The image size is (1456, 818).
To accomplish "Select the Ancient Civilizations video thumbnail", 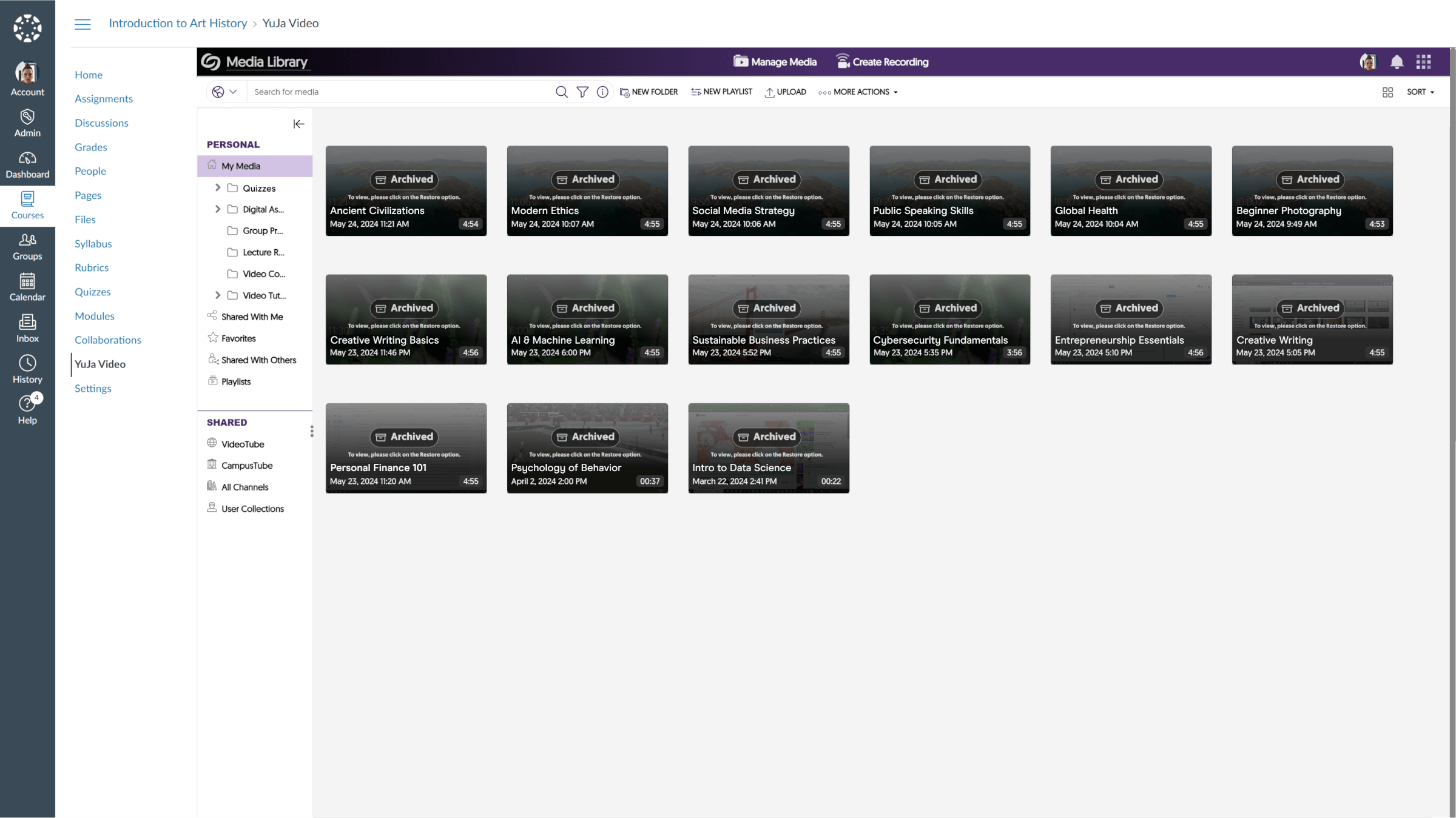I will 406,190.
